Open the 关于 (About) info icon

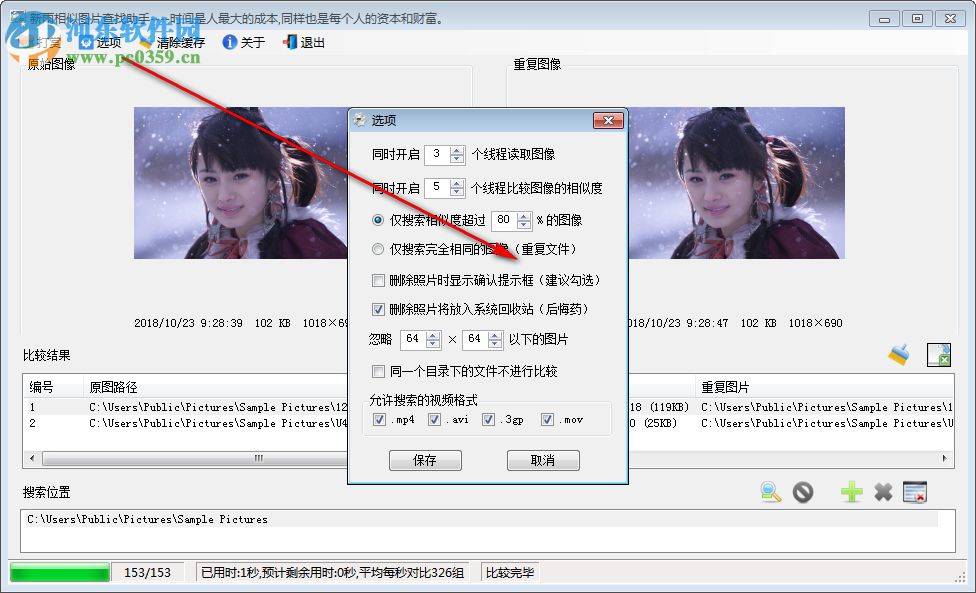click(x=231, y=42)
